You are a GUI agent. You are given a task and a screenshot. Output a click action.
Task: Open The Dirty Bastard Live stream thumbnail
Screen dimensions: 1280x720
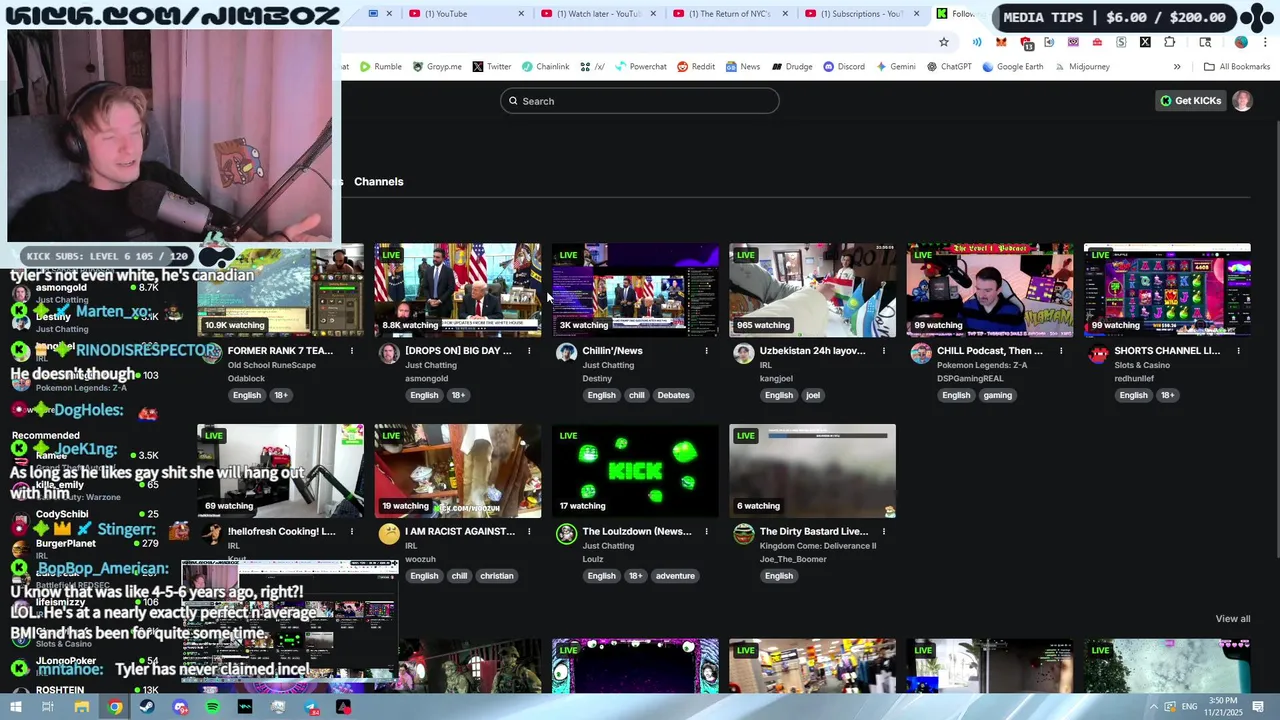[x=812, y=471]
